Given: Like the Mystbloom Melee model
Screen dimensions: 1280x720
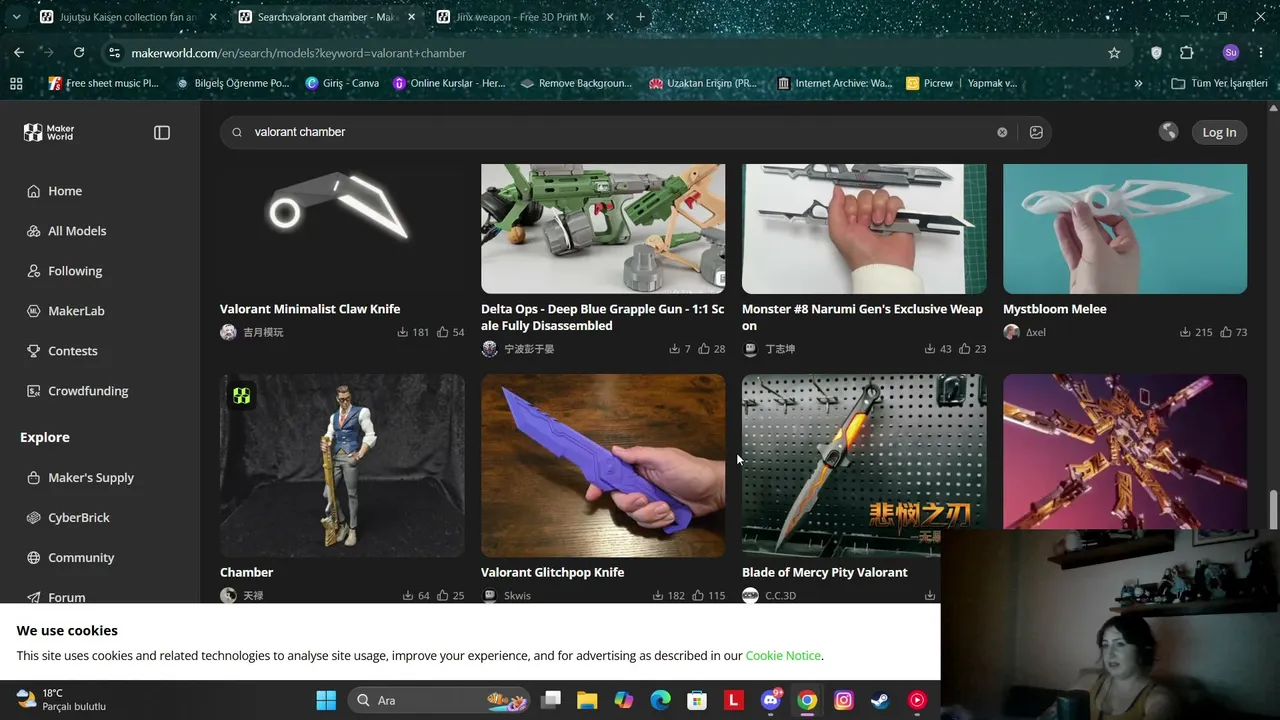Looking at the screenshot, I should [x=1226, y=332].
